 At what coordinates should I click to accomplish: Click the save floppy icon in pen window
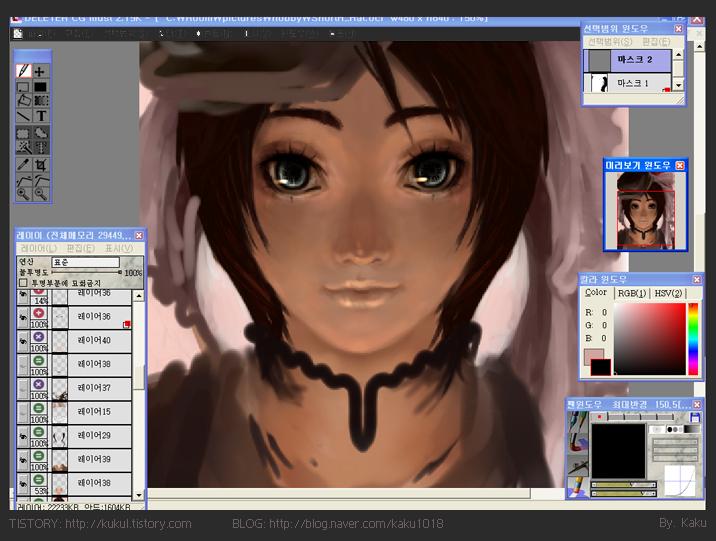695,417
